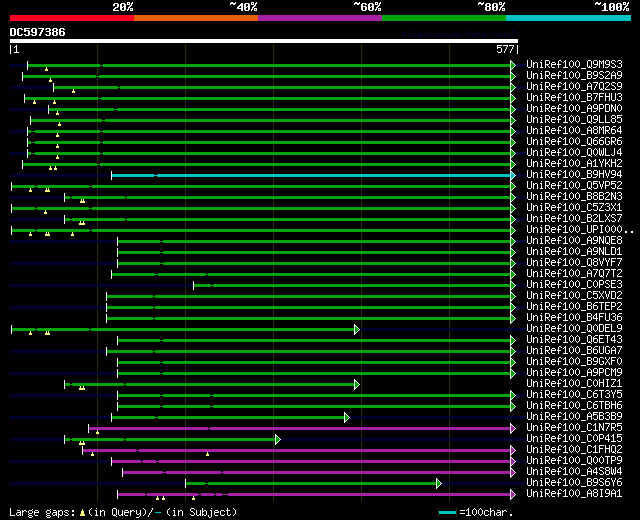Click the UniRef100_B6TEP2 hit label

click(x=574, y=307)
